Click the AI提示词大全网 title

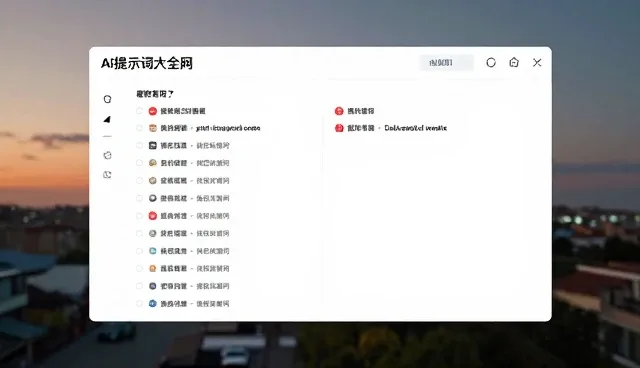point(147,63)
